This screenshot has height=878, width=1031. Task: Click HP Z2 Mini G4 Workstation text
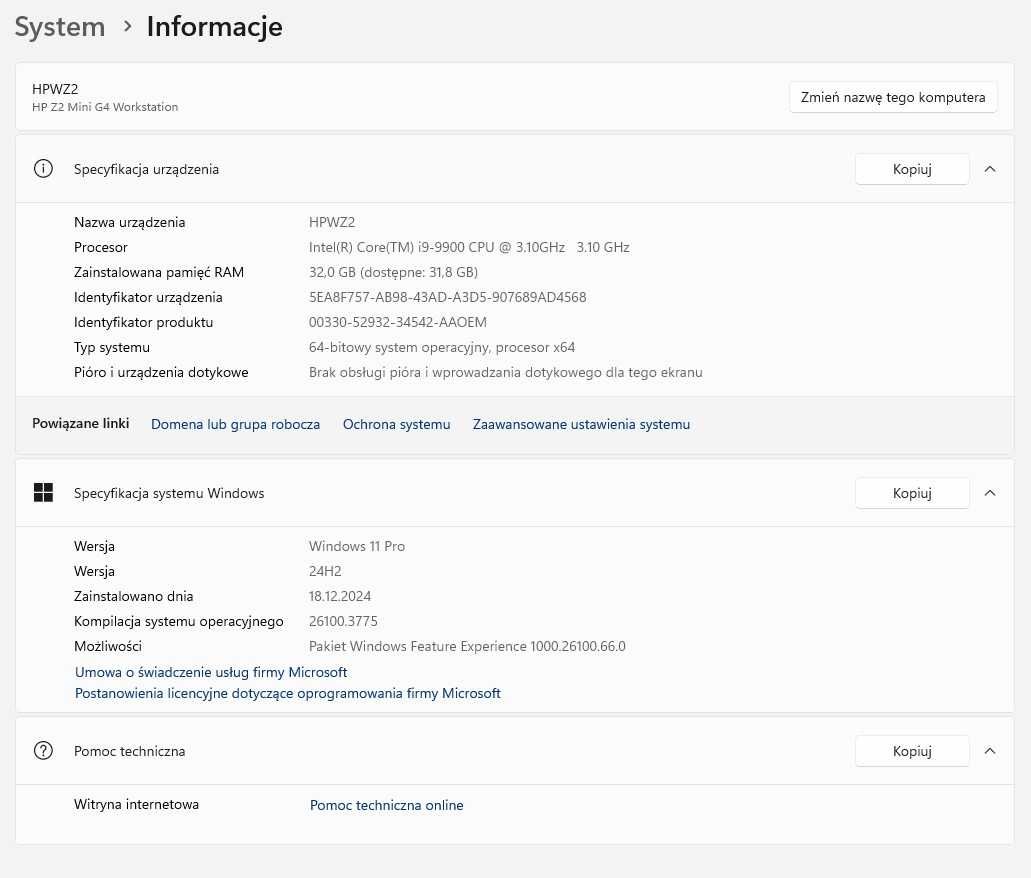pos(105,107)
